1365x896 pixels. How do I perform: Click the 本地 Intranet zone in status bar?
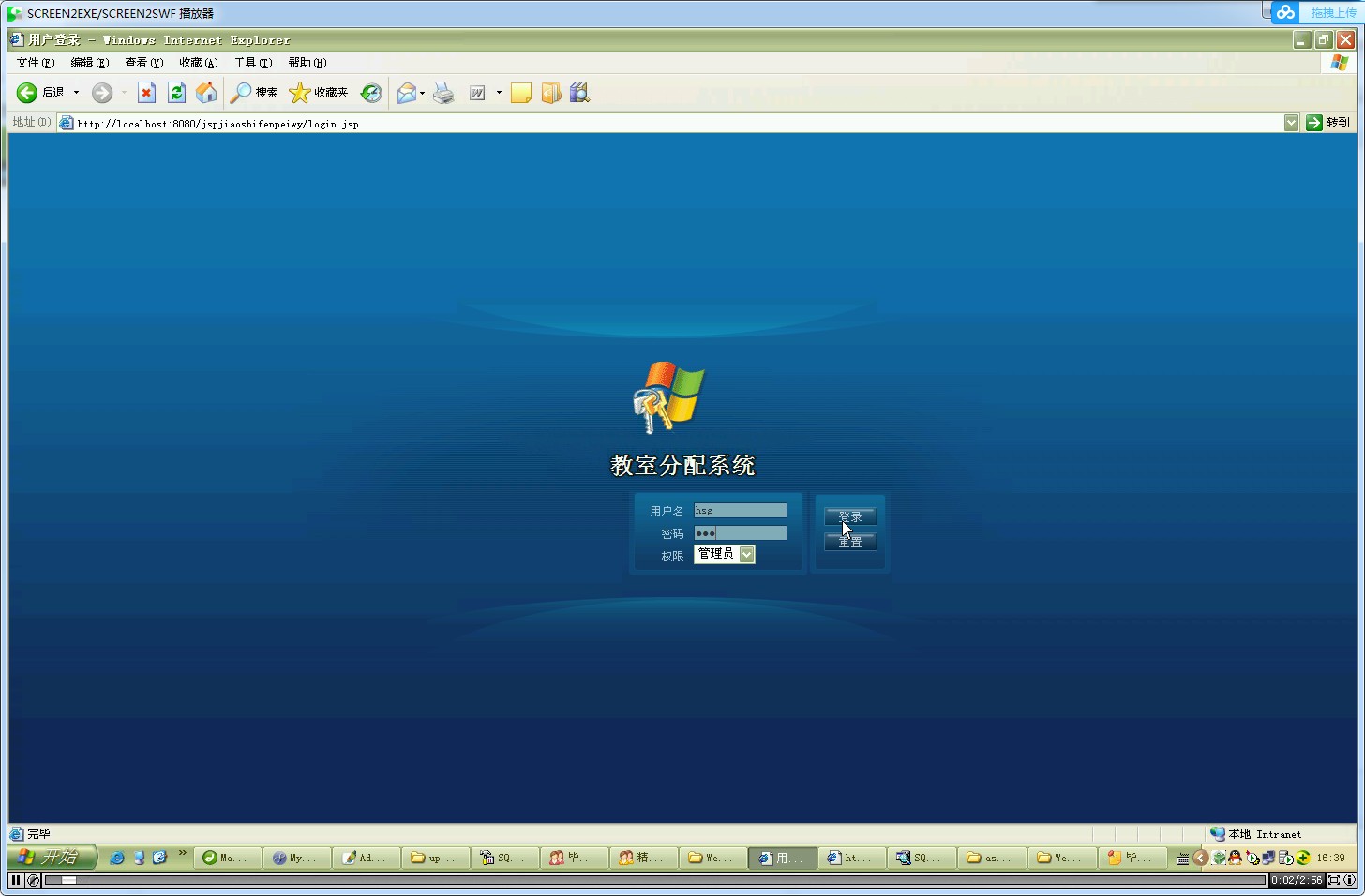[1255, 834]
